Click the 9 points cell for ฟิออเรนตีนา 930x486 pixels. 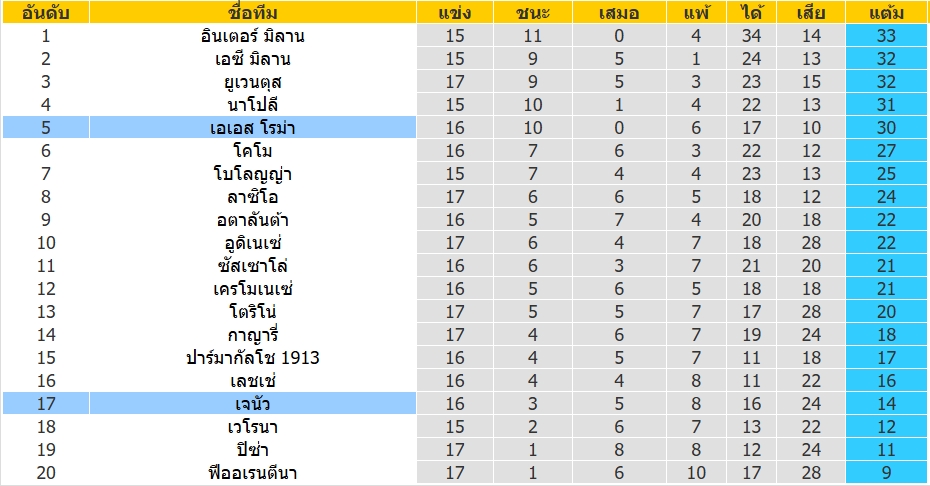coord(887,473)
